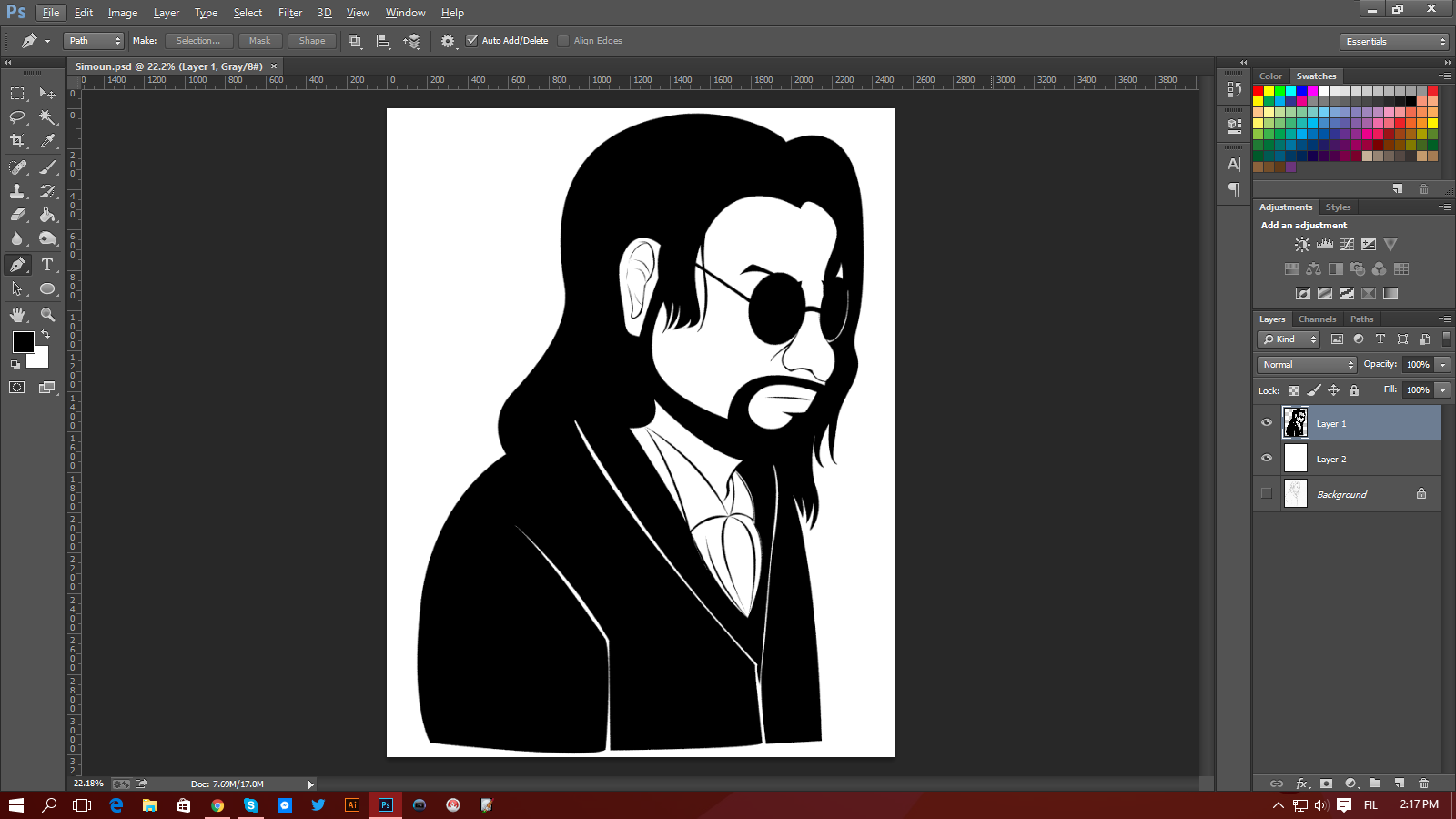Open pen tool gear settings
This screenshot has width=1456, height=819.
448,41
